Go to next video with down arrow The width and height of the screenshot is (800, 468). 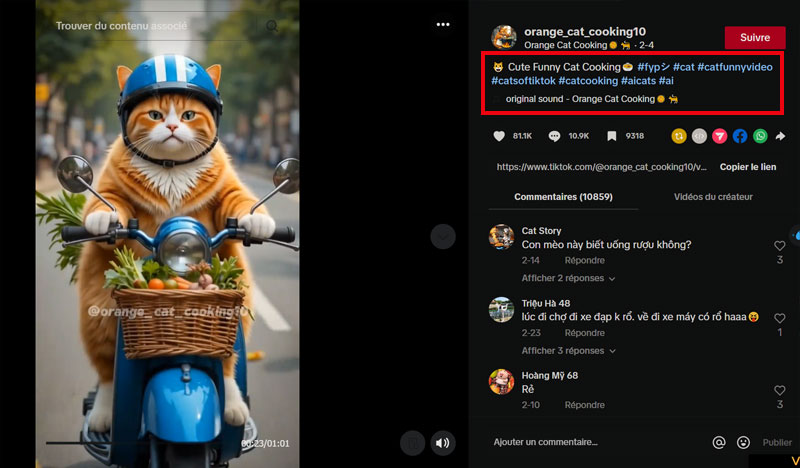443,236
